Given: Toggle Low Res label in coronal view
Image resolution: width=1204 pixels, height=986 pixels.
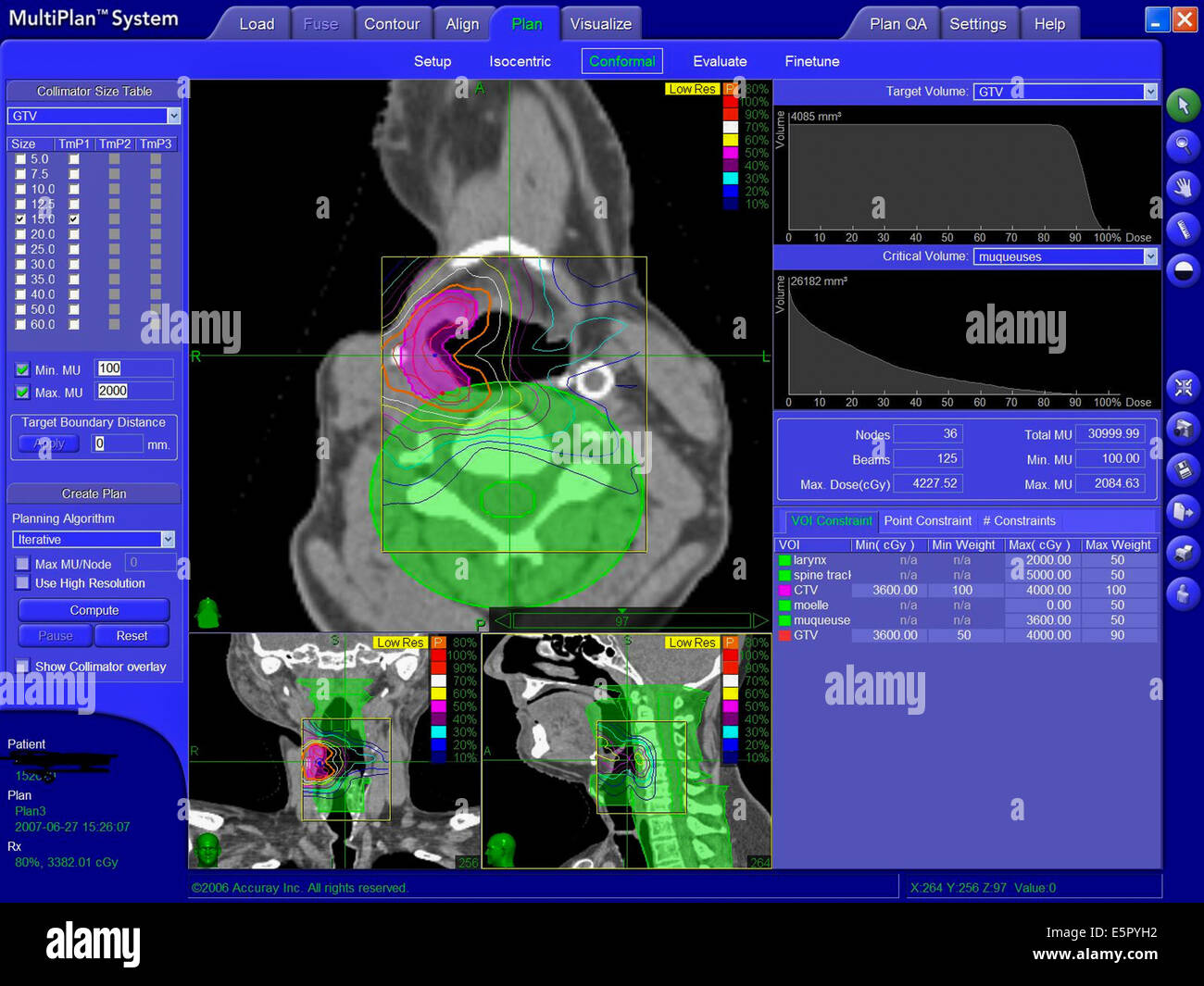Looking at the screenshot, I should click(400, 643).
